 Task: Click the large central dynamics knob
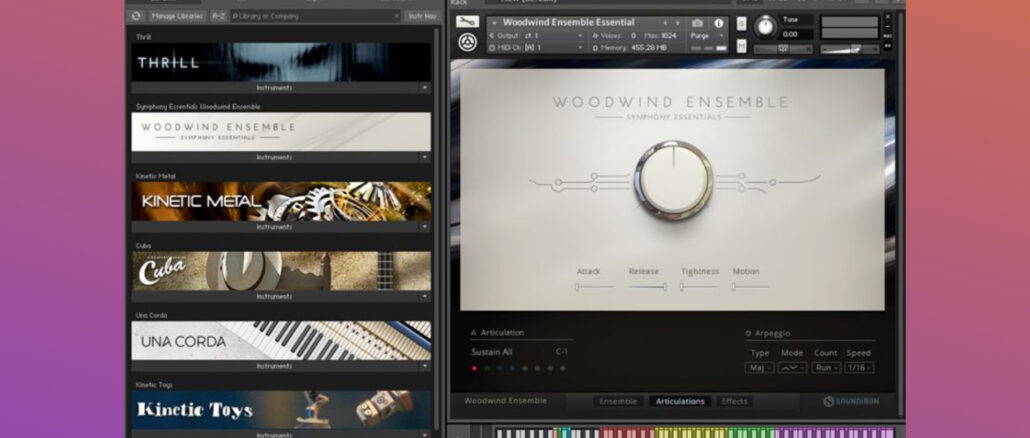click(673, 180)
